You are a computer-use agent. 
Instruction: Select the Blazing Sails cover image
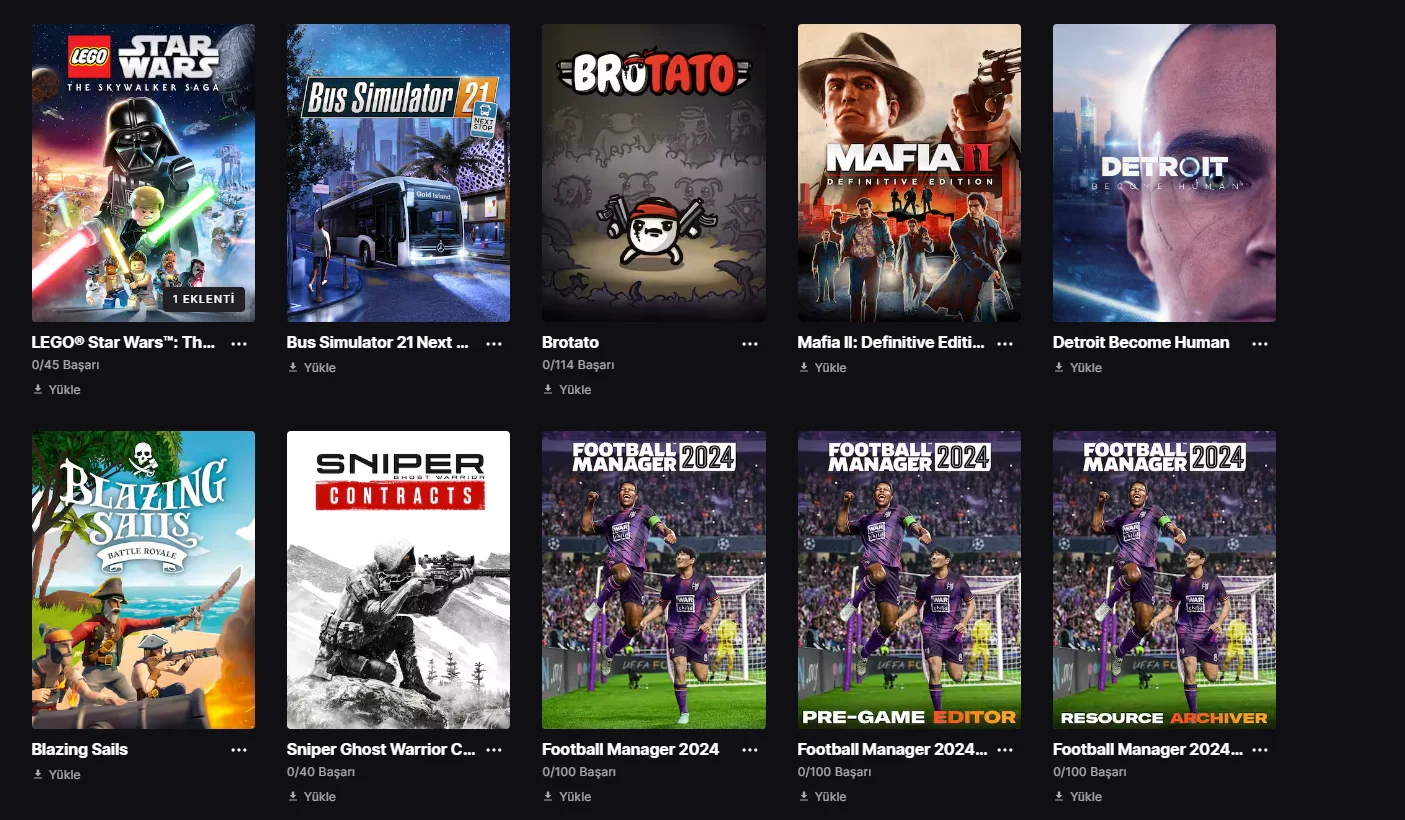(143, 580)
